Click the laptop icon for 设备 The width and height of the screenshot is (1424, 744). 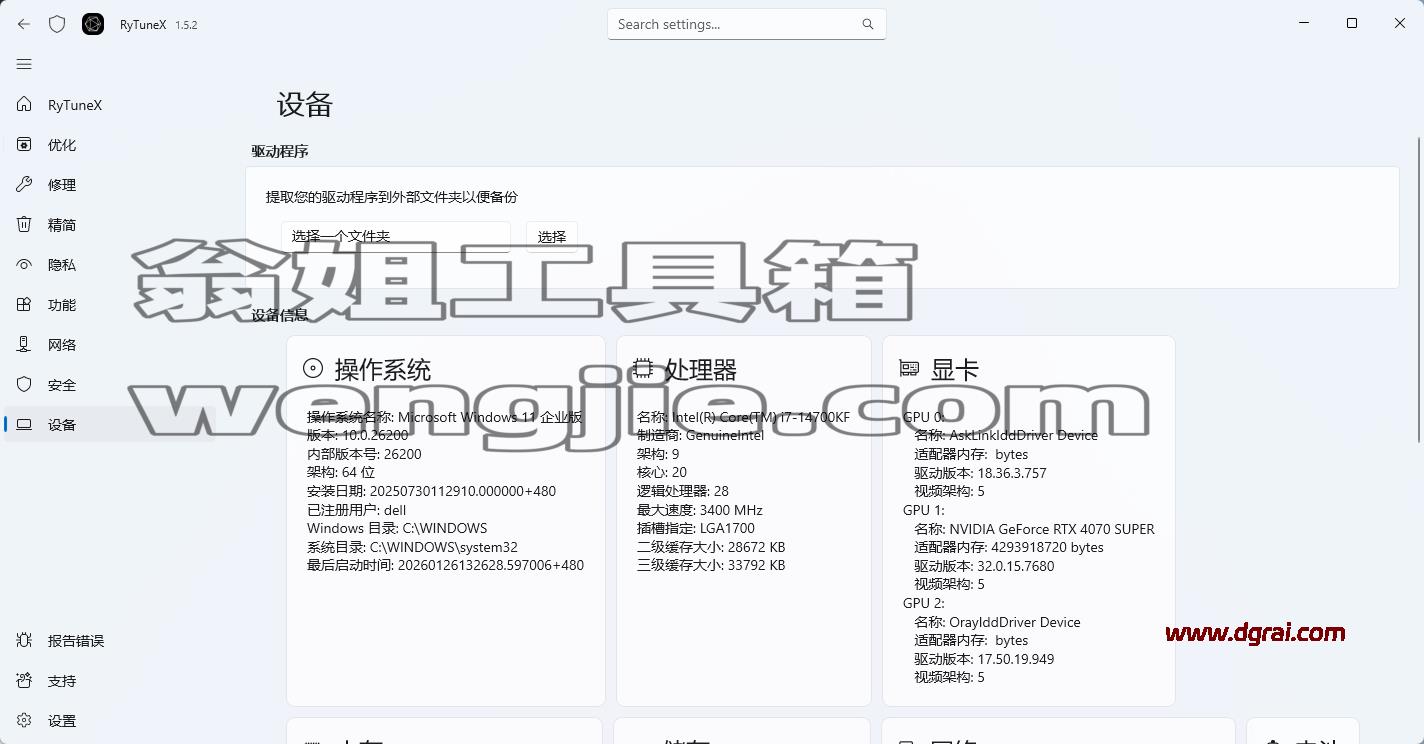pyautogui.click(x=24, y=425)
